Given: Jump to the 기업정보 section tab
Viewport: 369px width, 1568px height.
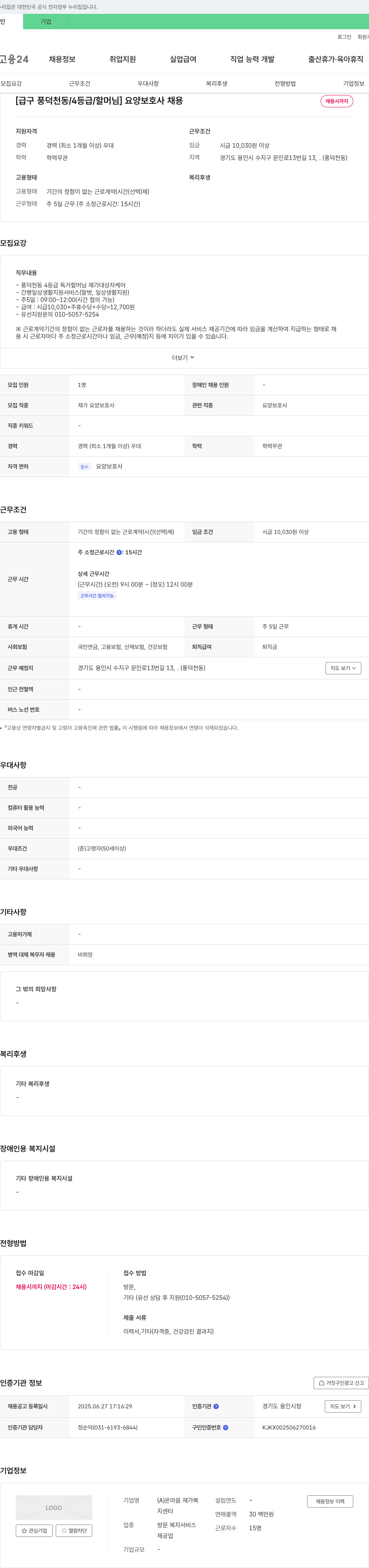Looking at the screenshot, I should click(x=354, y=83).
